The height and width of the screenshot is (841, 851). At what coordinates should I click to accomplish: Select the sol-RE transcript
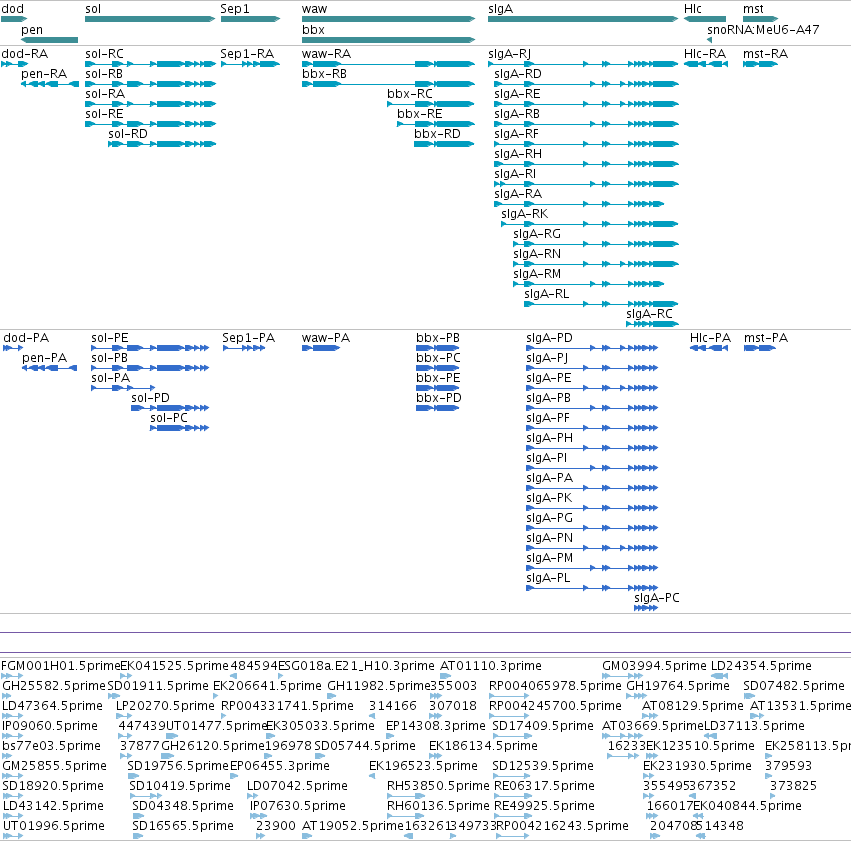[150, 124]
